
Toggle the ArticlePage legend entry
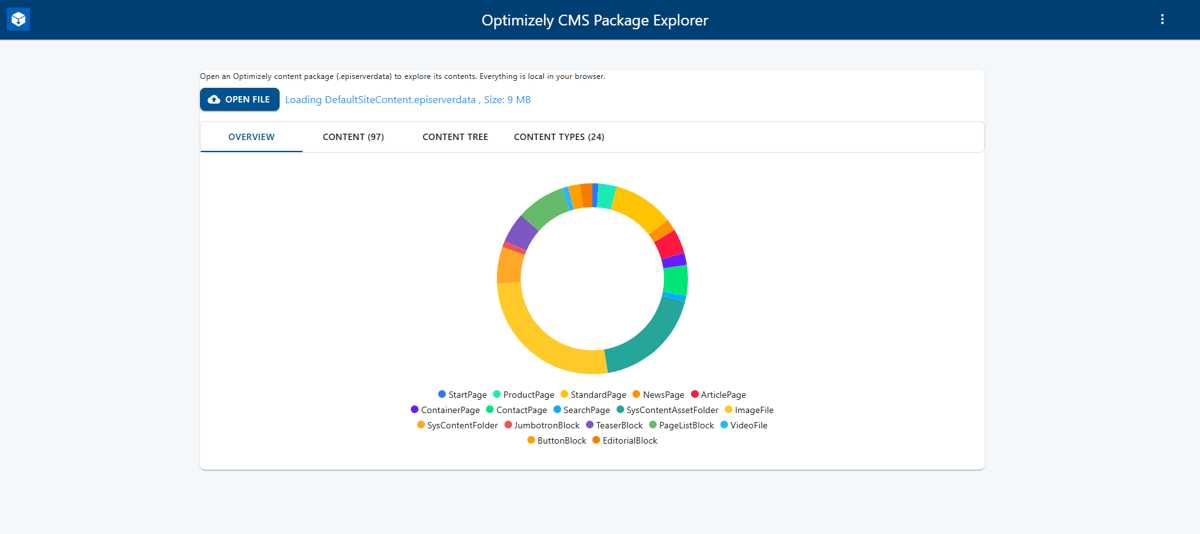coord(718,395)
